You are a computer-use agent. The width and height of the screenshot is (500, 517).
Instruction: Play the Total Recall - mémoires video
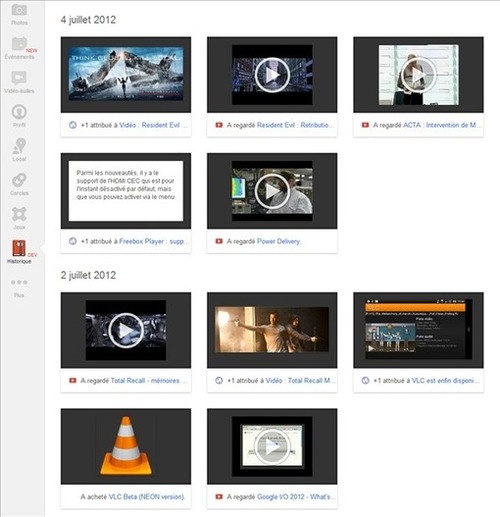pos(126,330)
